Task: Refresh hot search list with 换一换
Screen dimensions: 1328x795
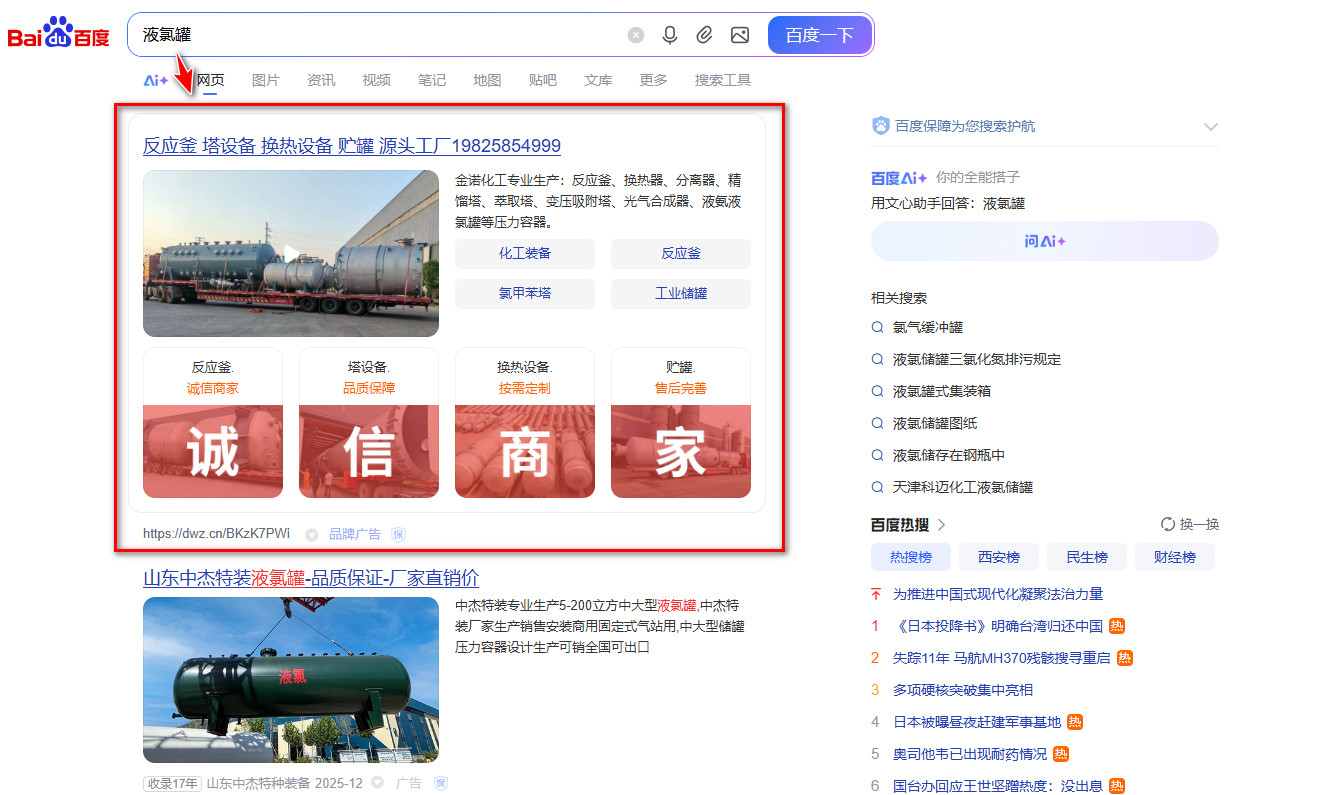Action: pos(1190,525)
